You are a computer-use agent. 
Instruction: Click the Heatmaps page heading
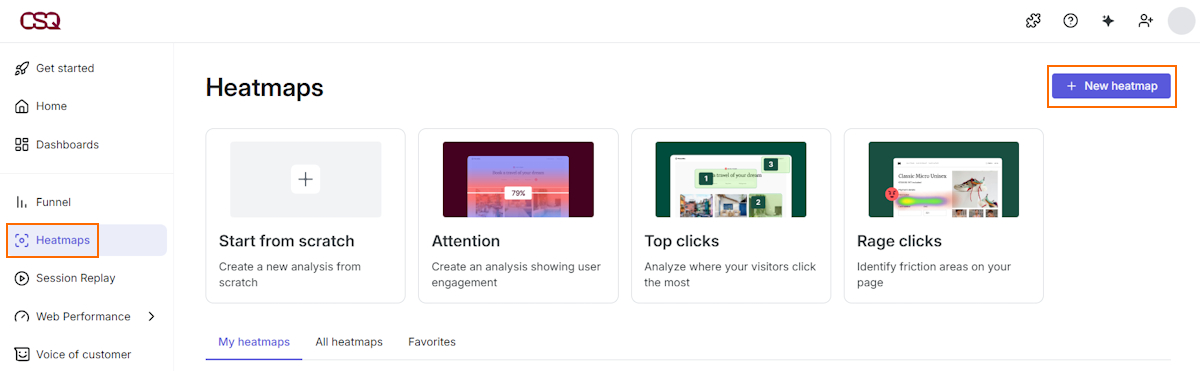pos(265,88)
